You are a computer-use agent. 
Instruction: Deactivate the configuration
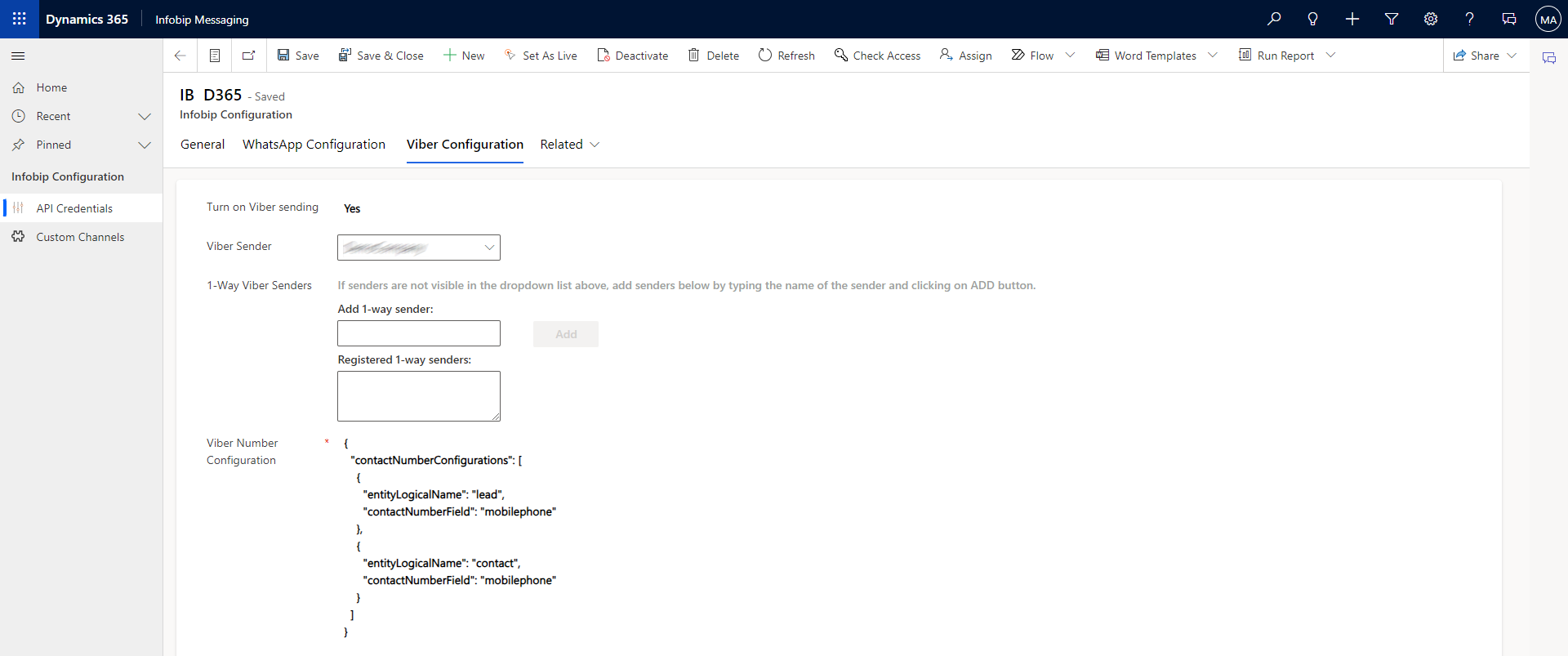coord(633,56)
